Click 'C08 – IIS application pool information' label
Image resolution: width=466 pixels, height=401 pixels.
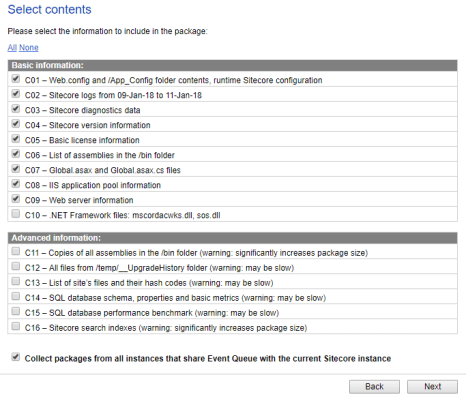point(93,185)
